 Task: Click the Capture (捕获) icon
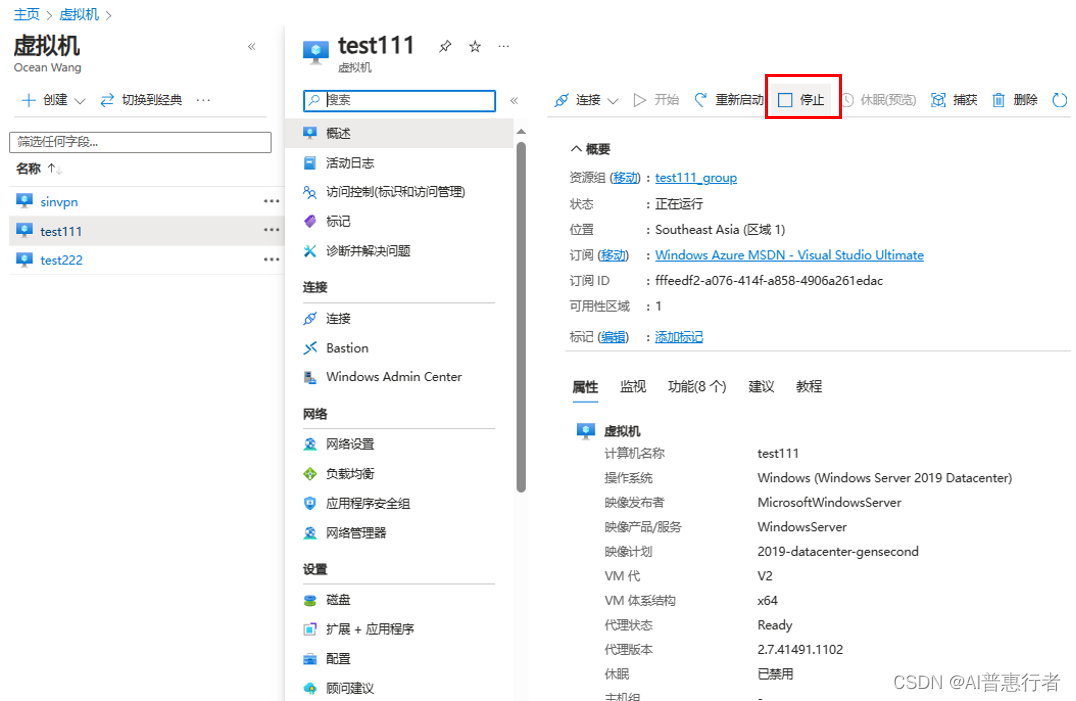pos(938,100)
